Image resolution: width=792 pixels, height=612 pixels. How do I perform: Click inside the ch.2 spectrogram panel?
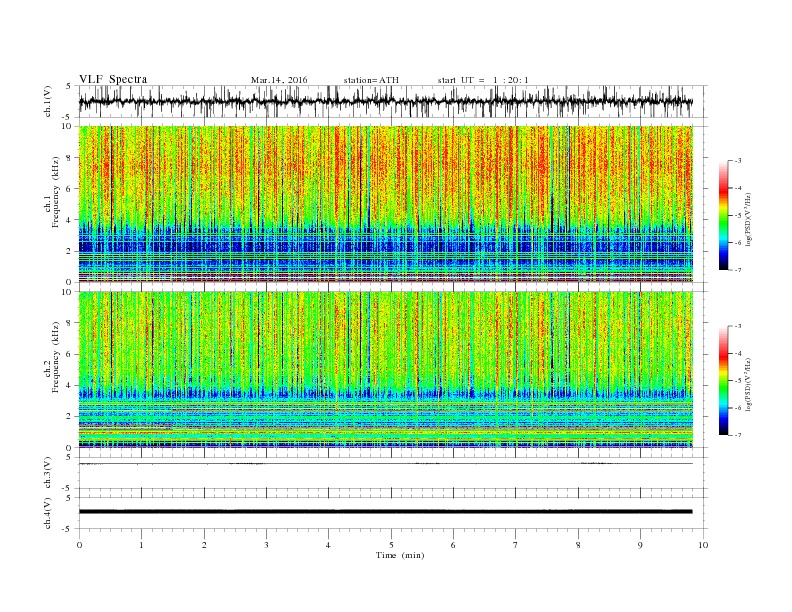point(385,369)
